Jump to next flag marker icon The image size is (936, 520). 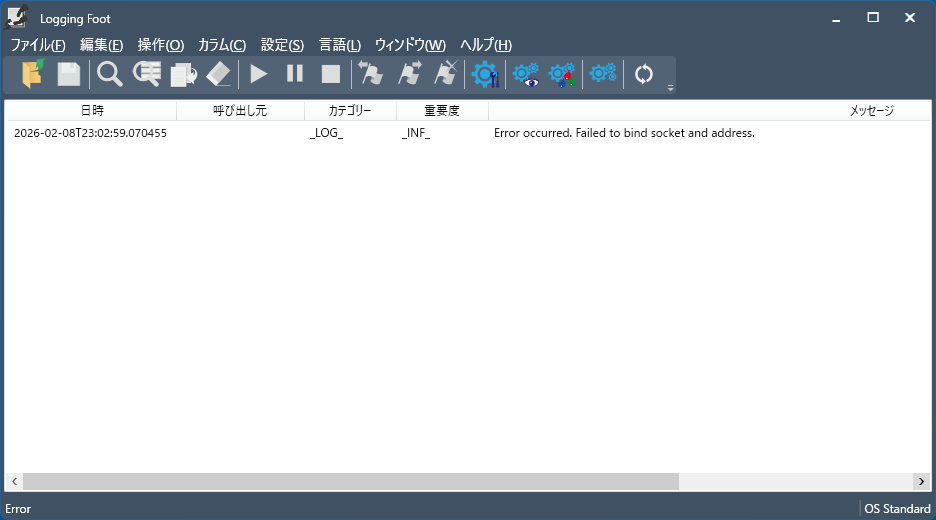tap(409, 74)
